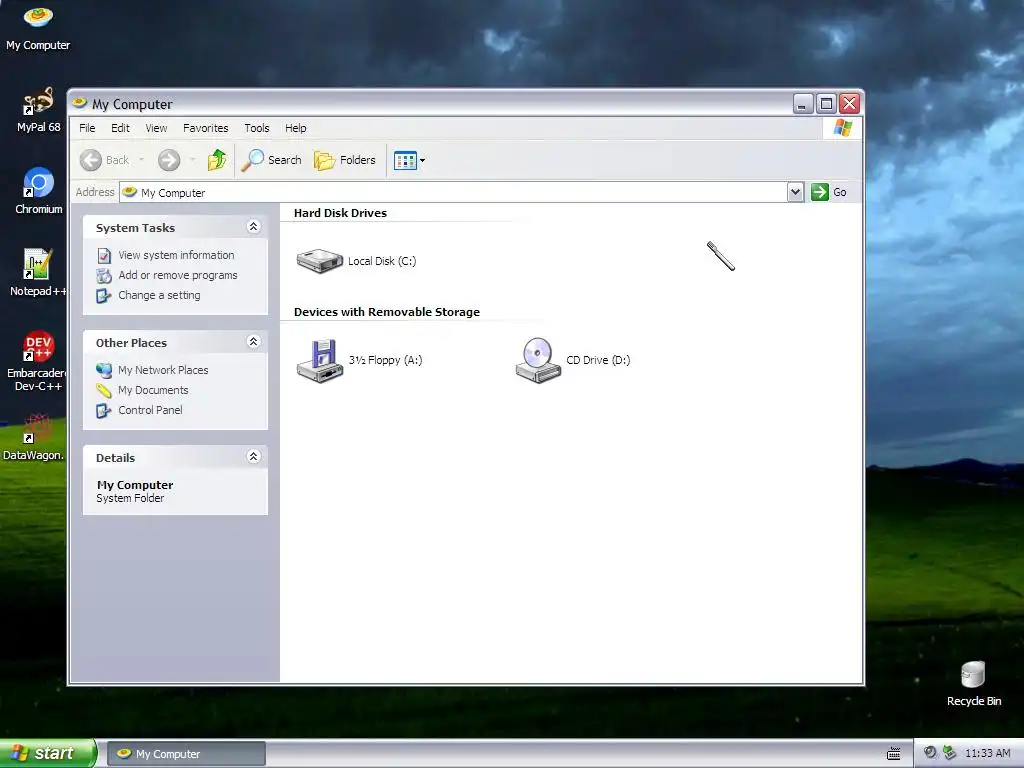Click the Change a setting icon
Screen dimensions: 1024x768
[104, 296]
